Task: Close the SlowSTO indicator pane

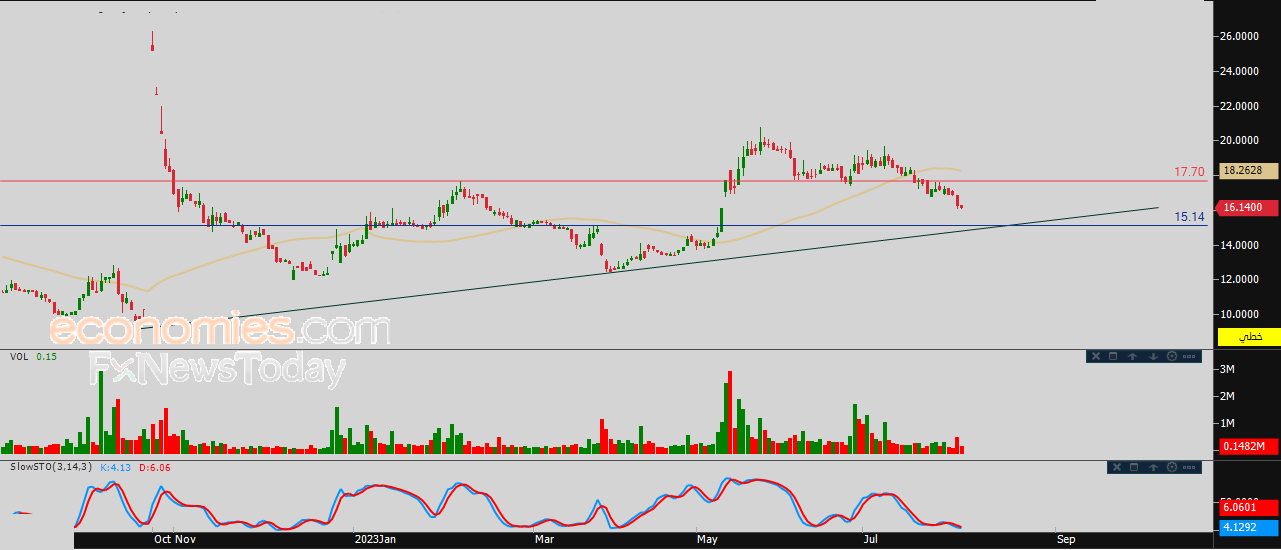Action: pyautogui.click(x=1117, y=467)
